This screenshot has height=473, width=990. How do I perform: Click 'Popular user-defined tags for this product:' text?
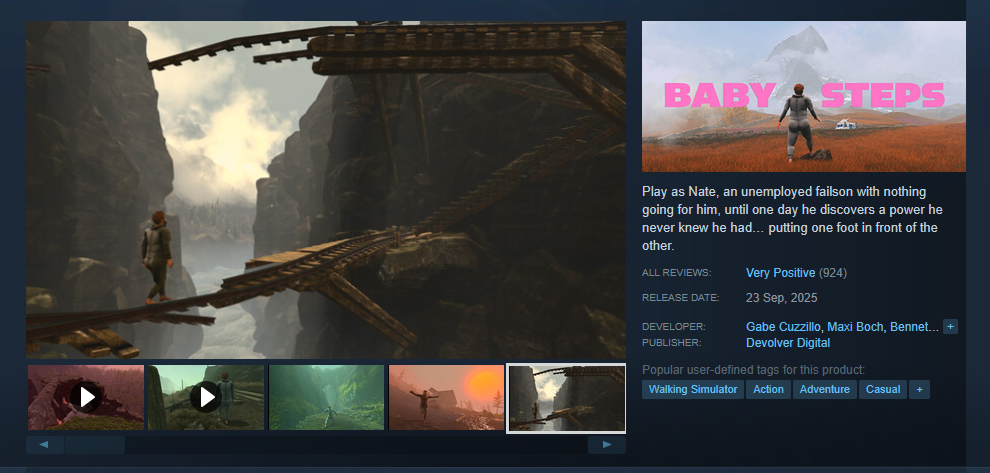pos(753,370)
